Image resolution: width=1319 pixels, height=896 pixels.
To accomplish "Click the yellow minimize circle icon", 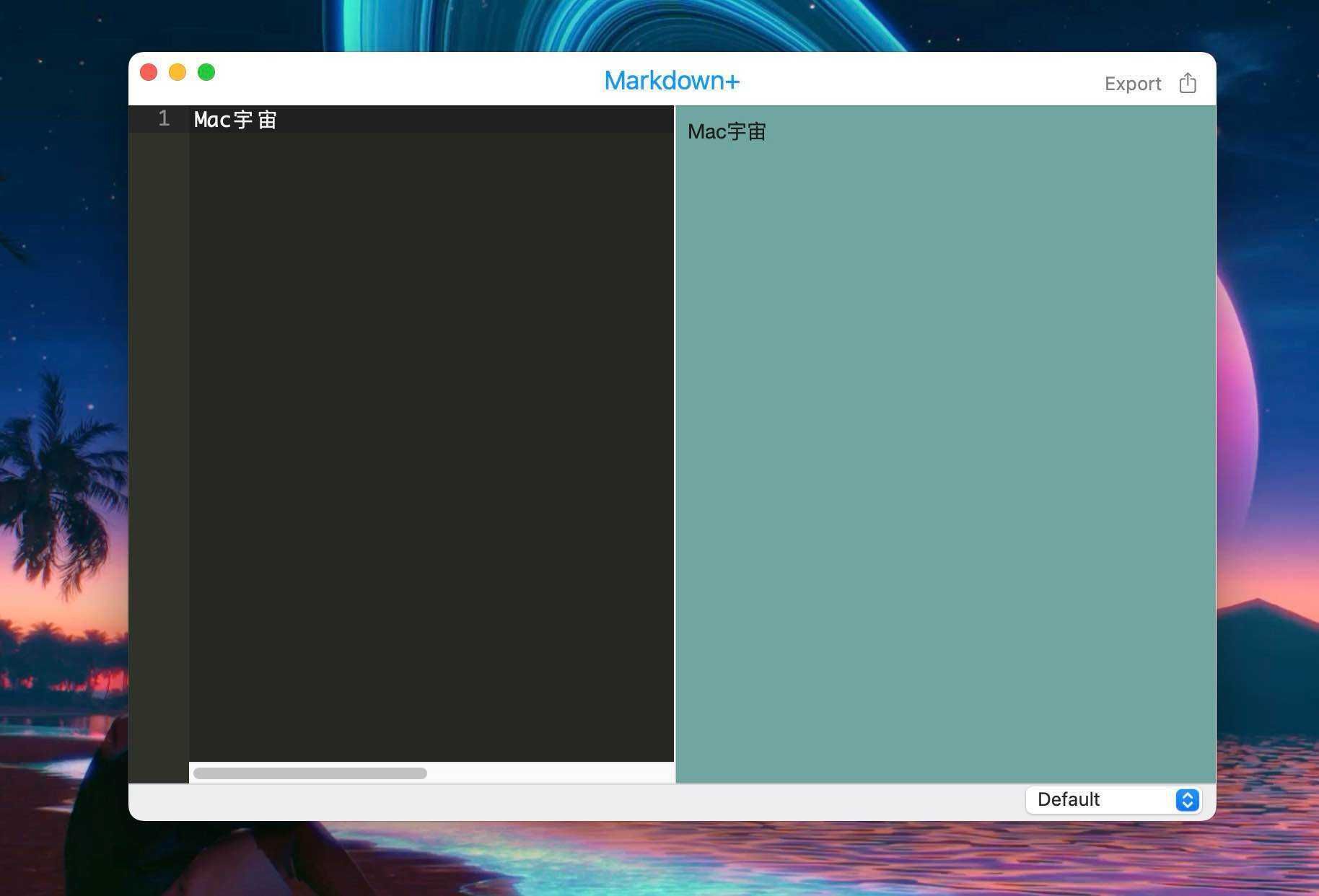I will click(177, 72).
